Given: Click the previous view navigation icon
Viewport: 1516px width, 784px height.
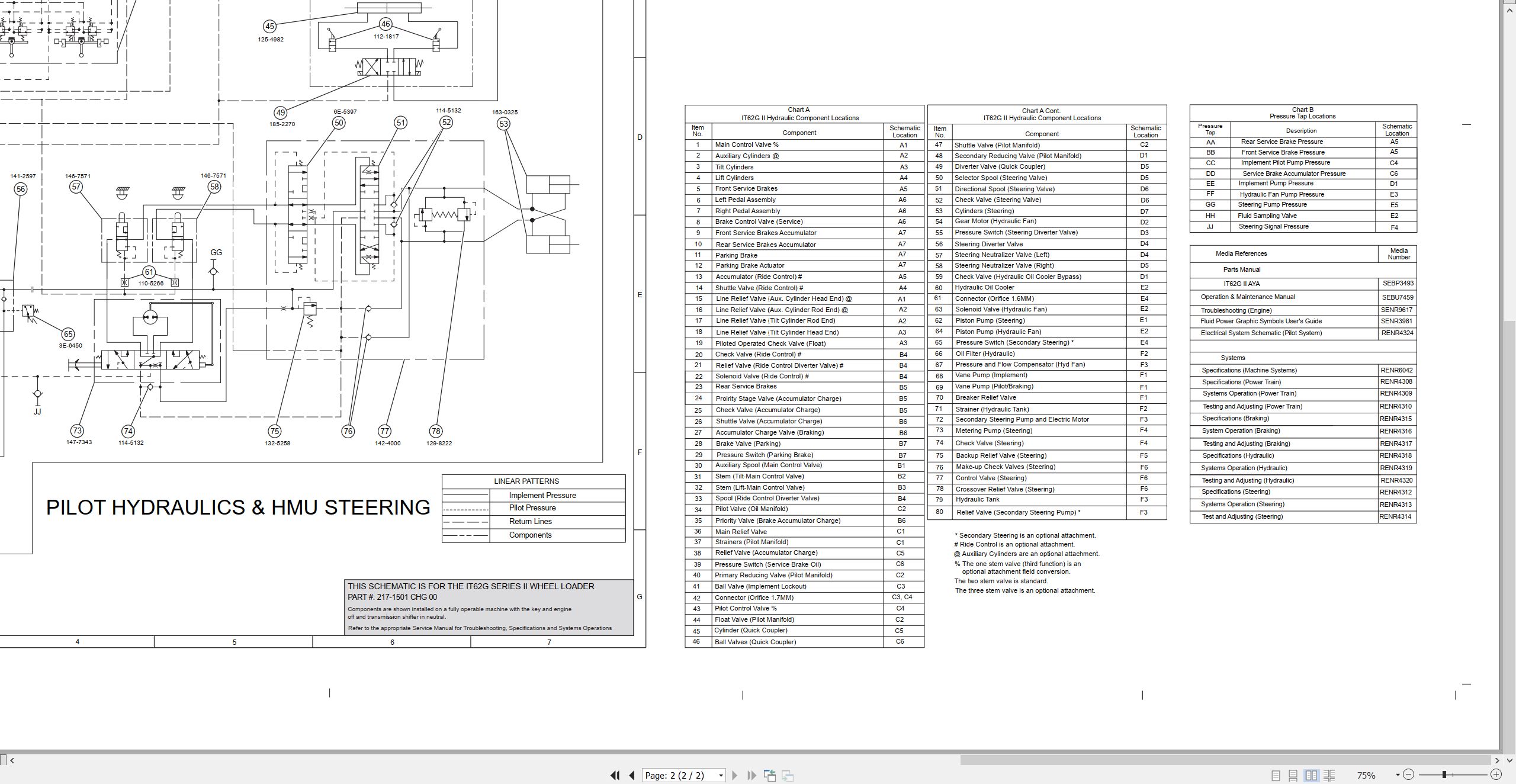Looking at the screenshot, I should [770, 775].
